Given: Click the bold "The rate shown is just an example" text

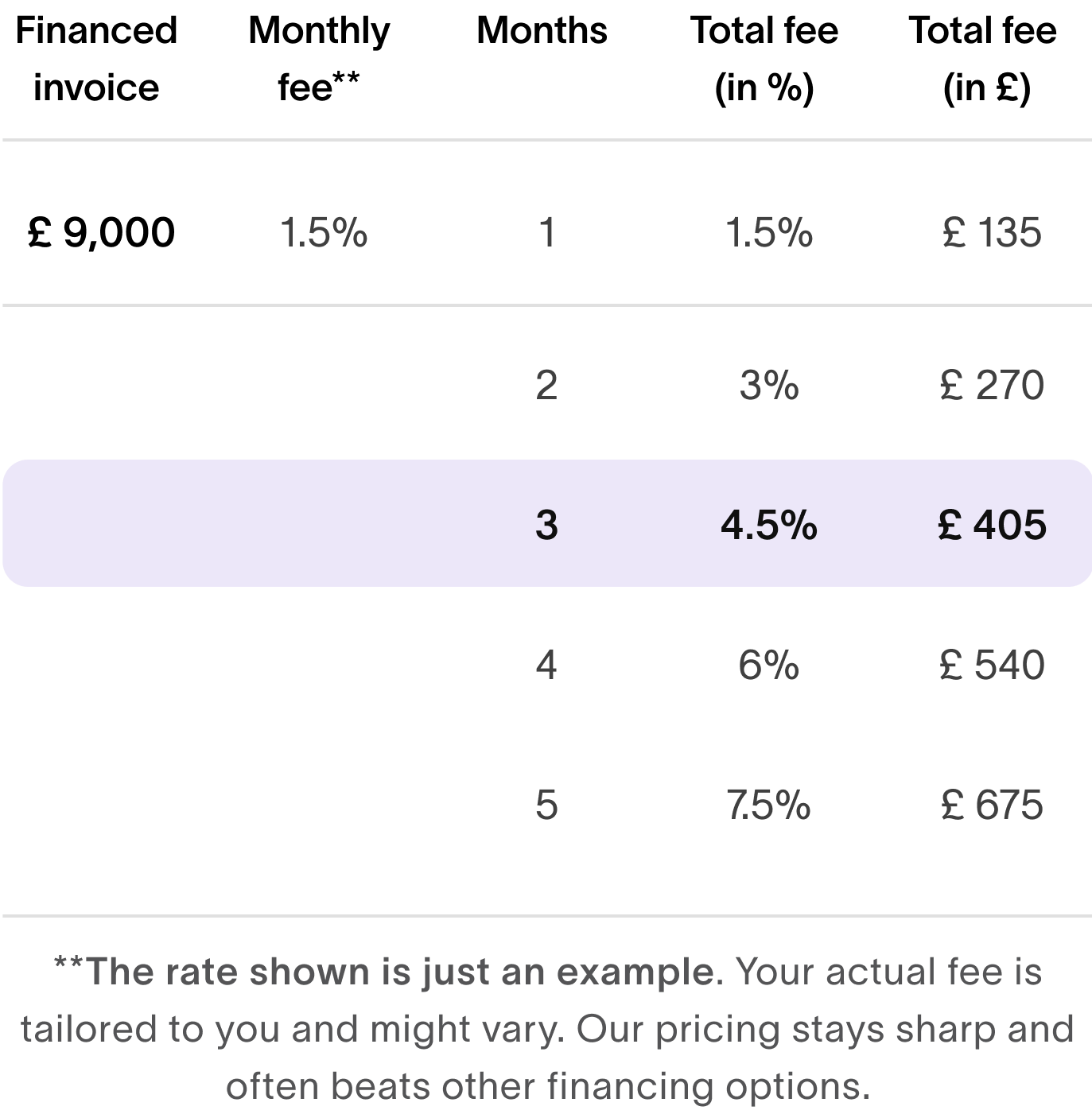Looking at the screenshot, I should point(398,972).
